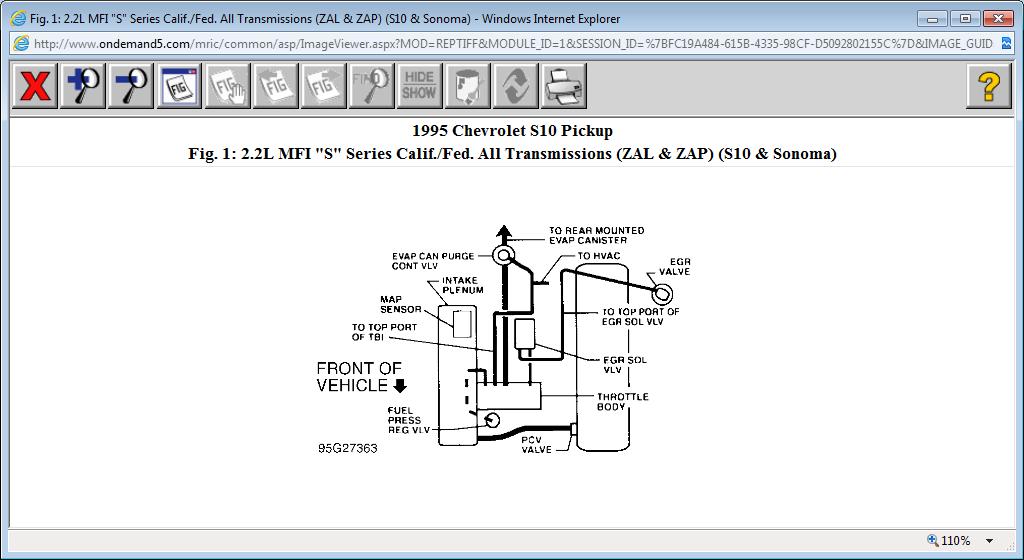Click the Internet Explorer page icon in address bar
Viewport: 1024px width, 560px height.
(x=21, y=44)
